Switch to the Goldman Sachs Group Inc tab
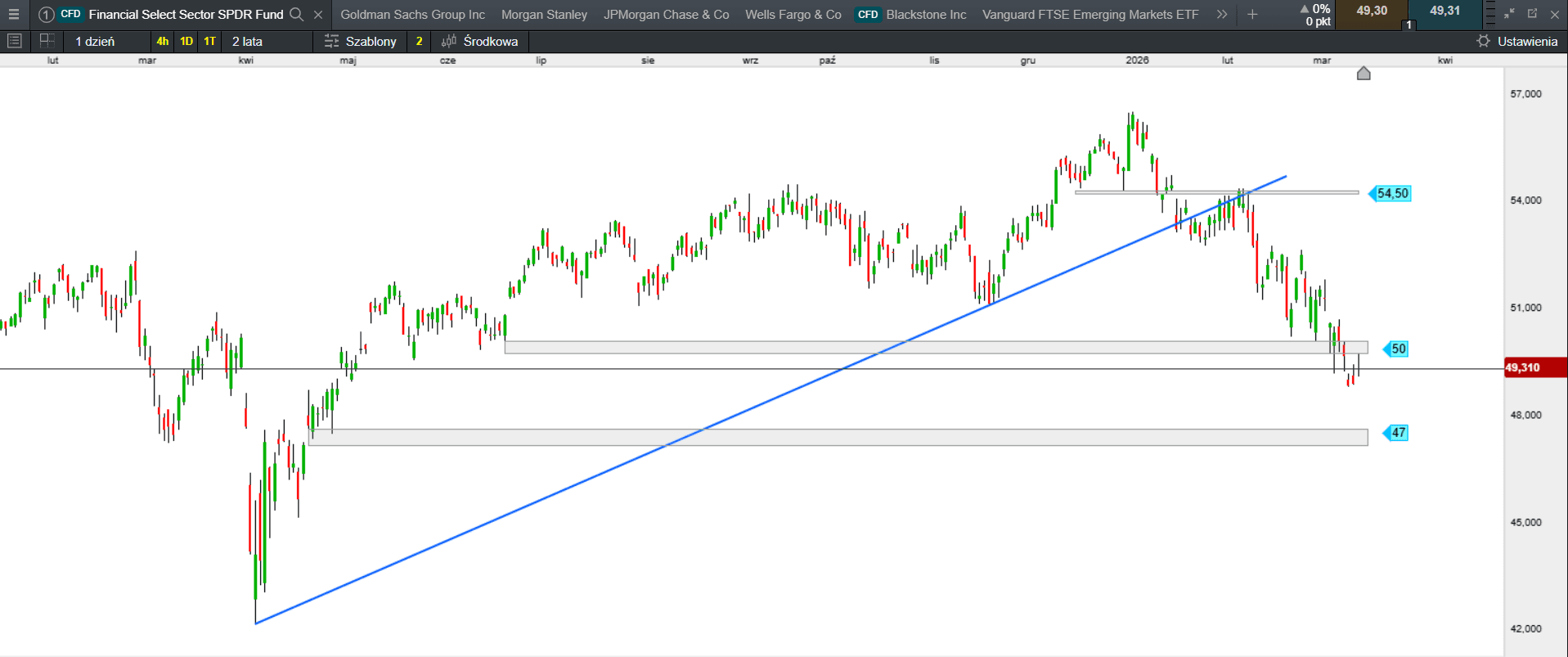 [412, 15]
